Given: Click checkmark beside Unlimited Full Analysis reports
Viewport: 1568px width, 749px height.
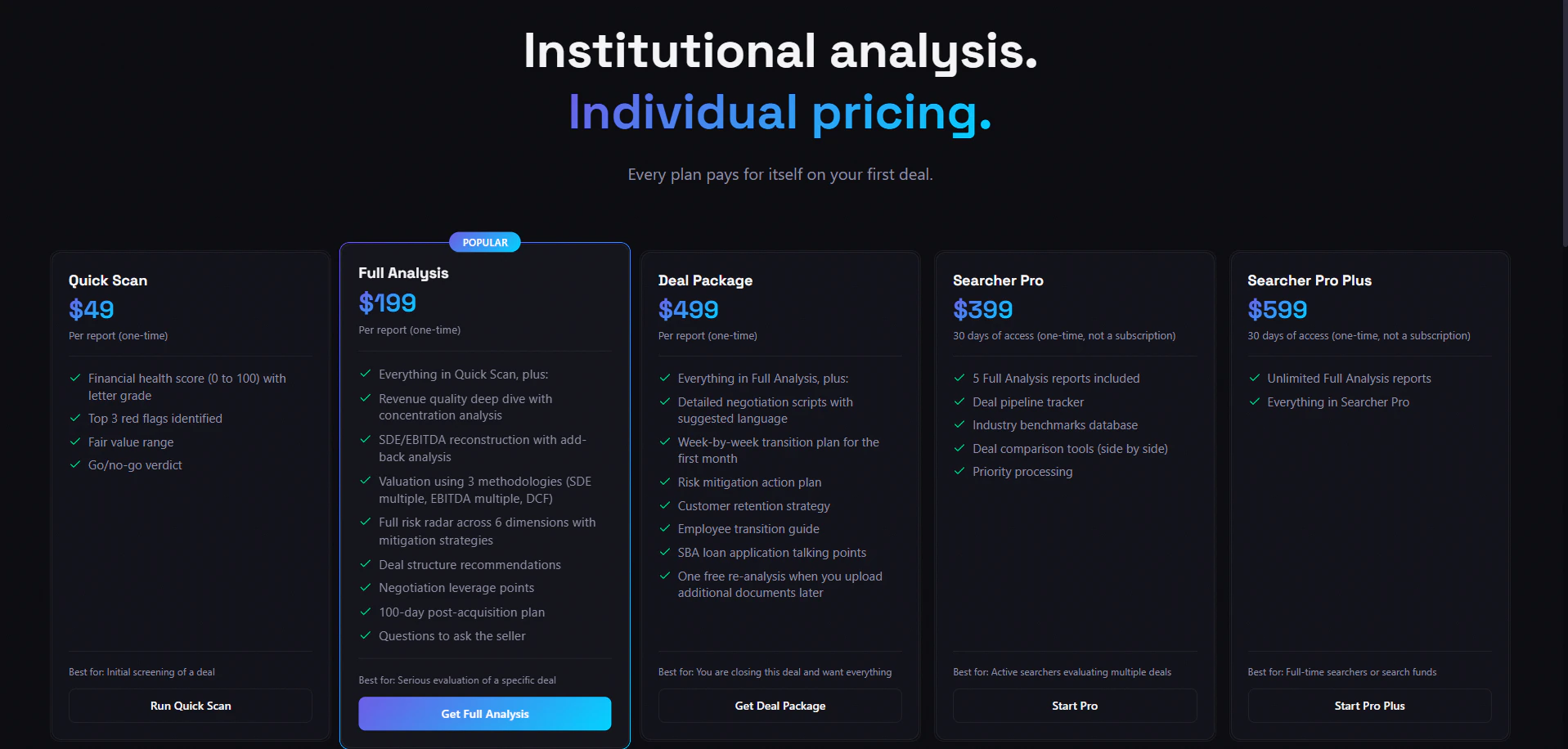Looking at the screenshot, I should tap(1254, 378).
